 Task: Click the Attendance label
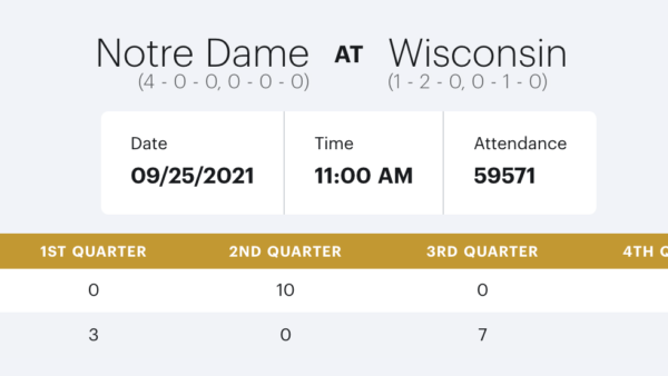click(520, 144)
